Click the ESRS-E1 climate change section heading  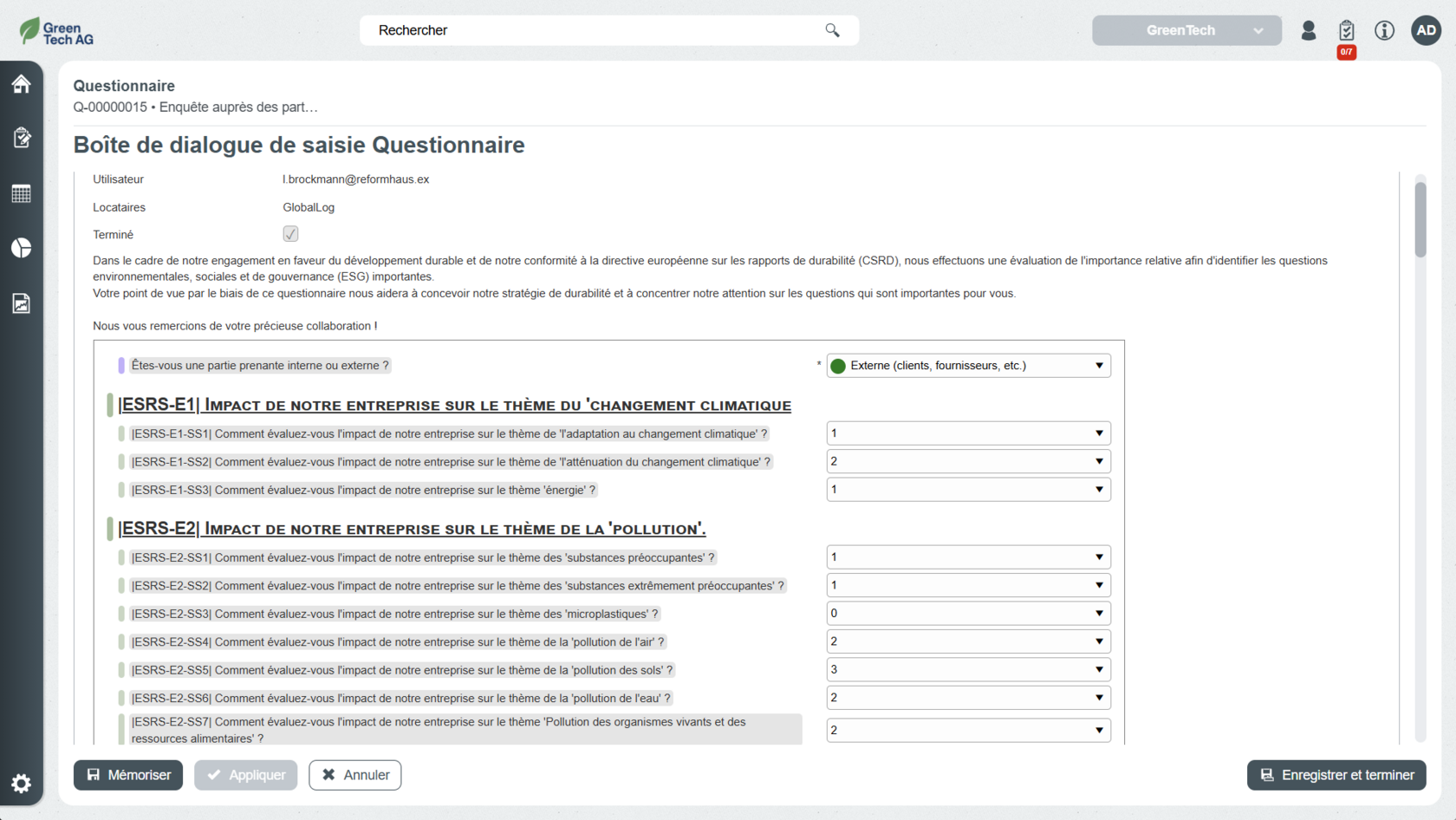tap(454, 405)
